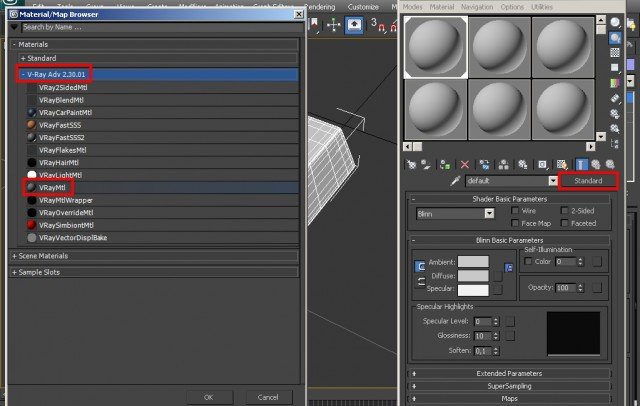Click Get Material icon in Material Editor
Viewport: 640px width, 406px height.
pyautogui.click(x=411, y=164)
